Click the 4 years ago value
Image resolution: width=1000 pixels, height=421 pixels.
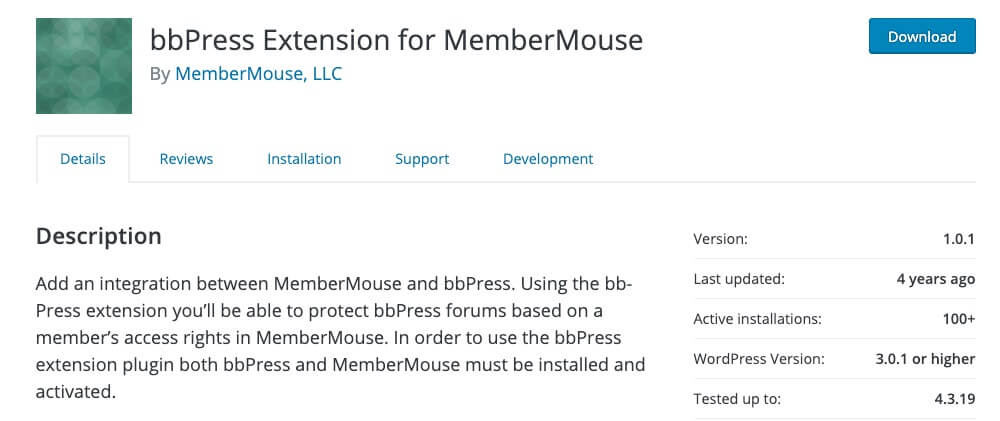936,279
